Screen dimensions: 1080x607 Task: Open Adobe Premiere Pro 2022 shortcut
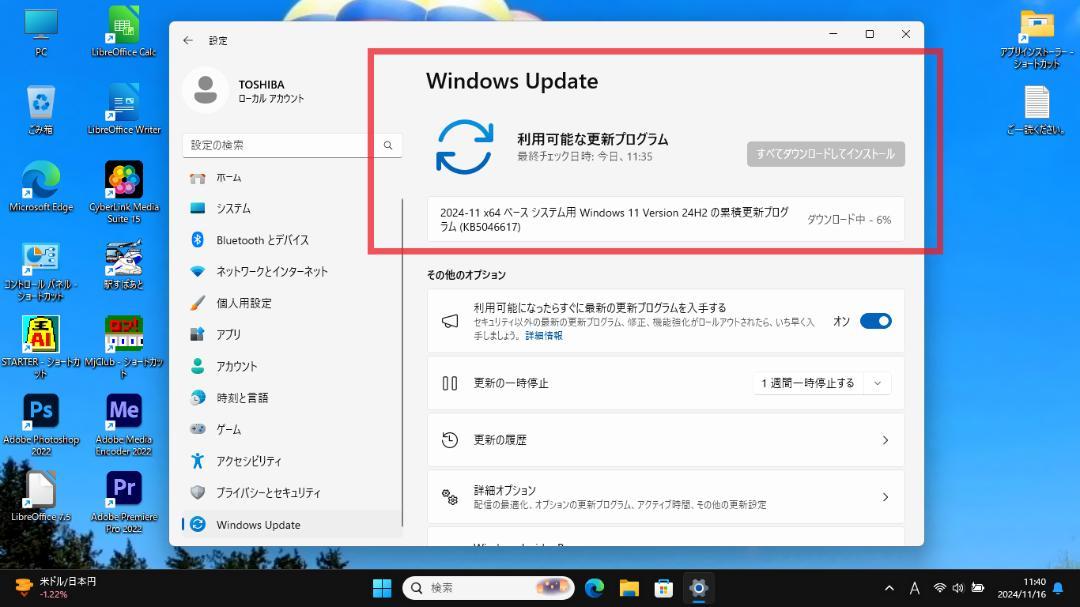pos(124,502)
